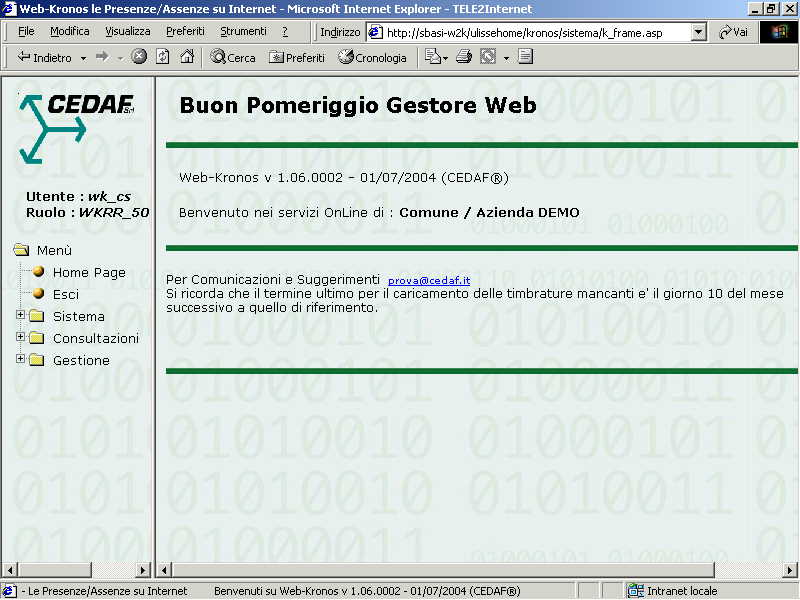Open the Indietro history dropdown arrow
Viewport: 800px width, 600px height.
[x=83, y=58]
